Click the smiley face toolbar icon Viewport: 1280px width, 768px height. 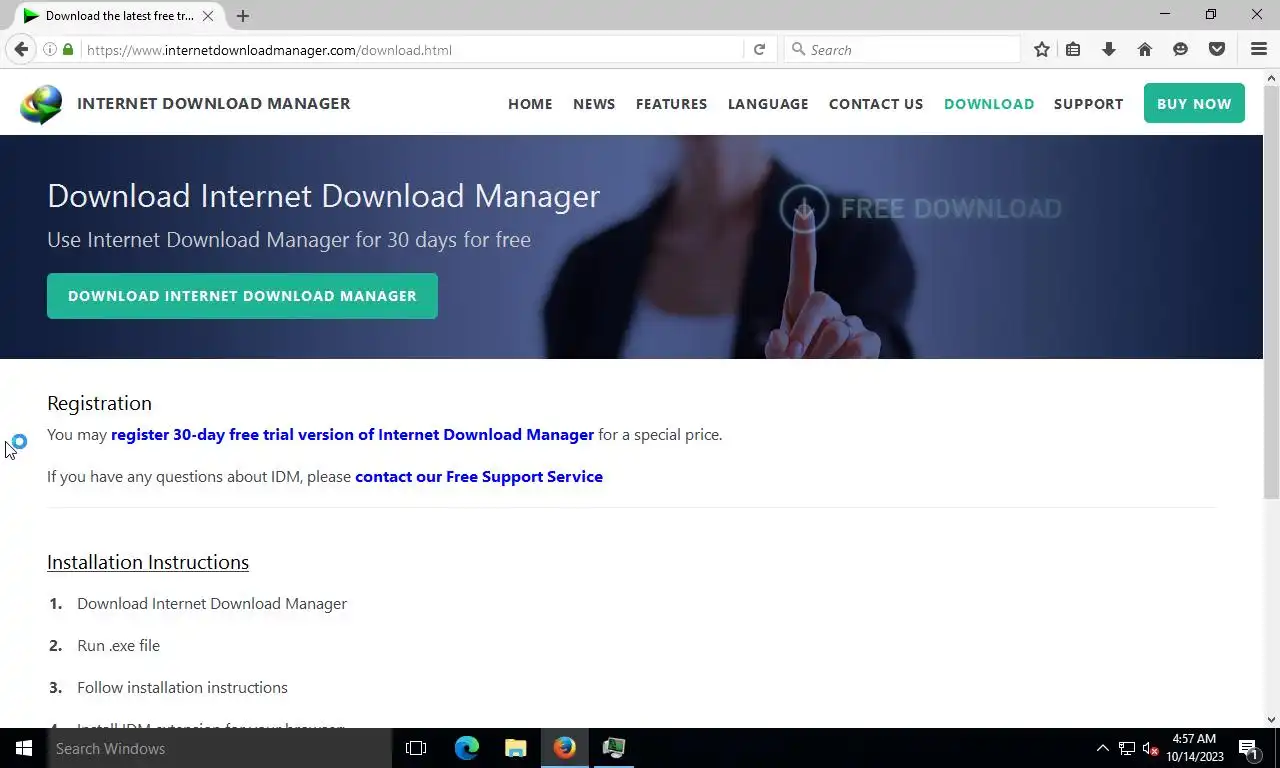[x=1181, y=49]
